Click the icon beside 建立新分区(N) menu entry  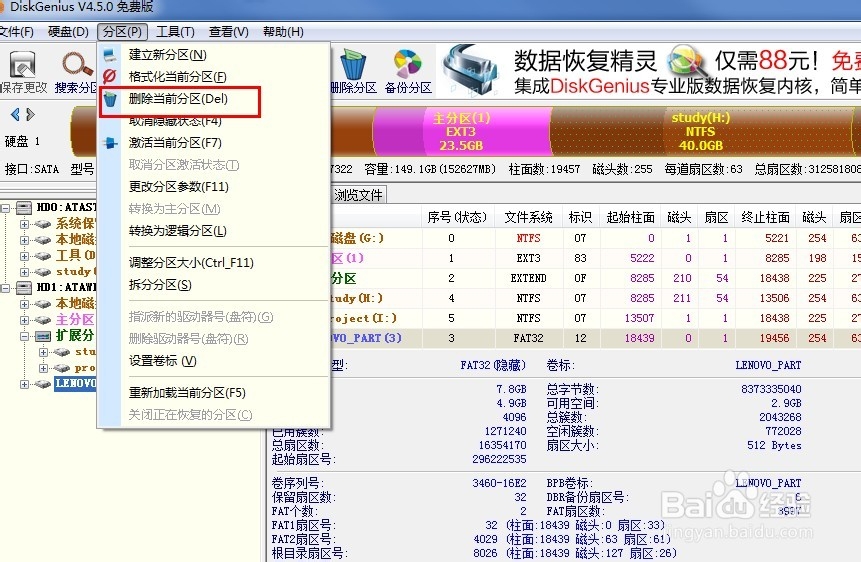click(110, 55)
